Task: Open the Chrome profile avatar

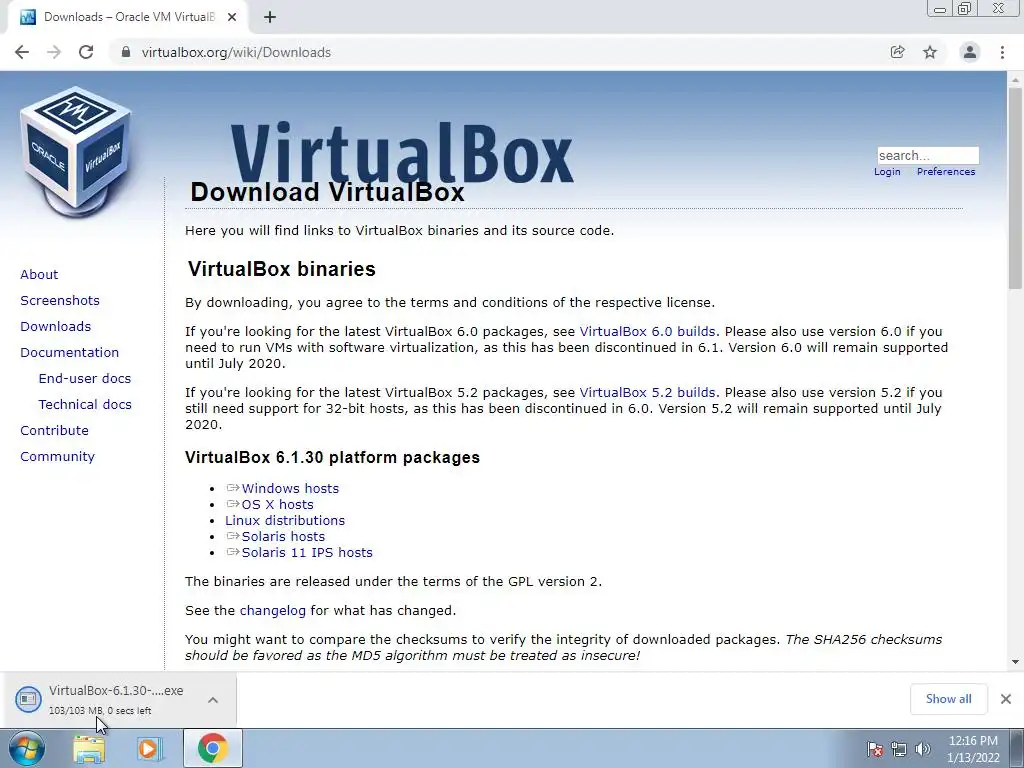Action: [970, 52]
